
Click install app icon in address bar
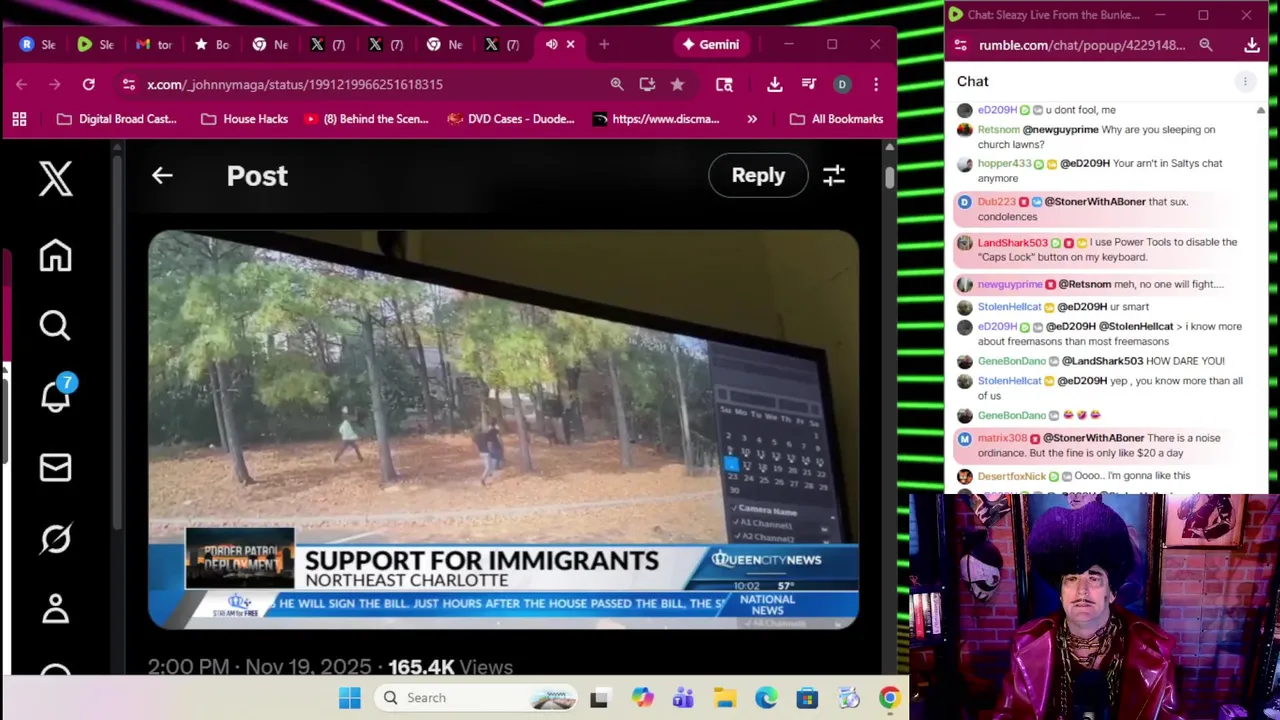click(647, 85)
